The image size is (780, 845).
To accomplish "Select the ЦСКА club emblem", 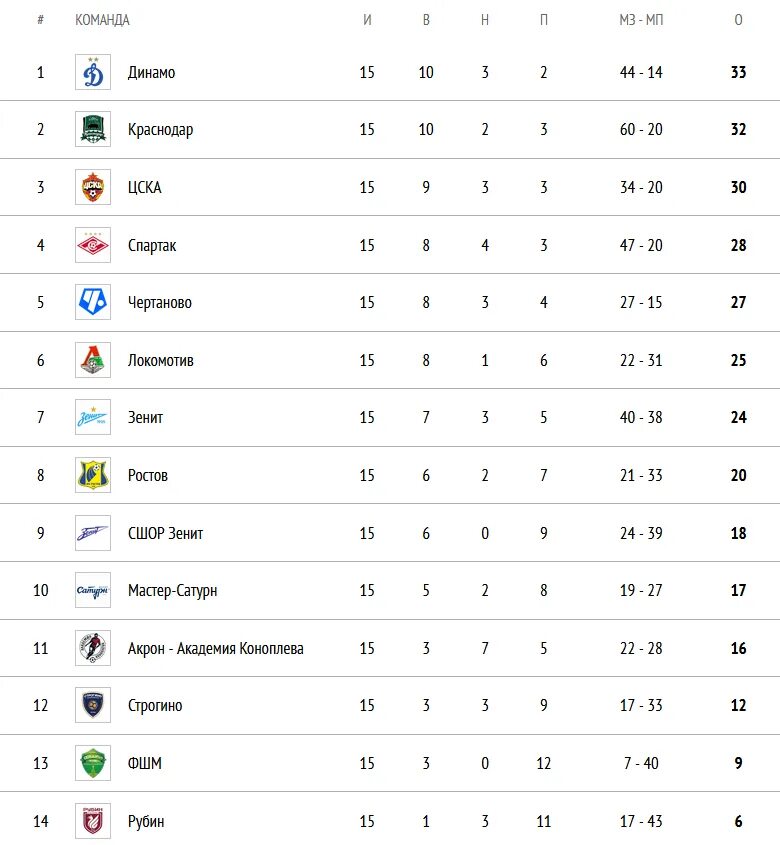I will [x=93, y=187].
